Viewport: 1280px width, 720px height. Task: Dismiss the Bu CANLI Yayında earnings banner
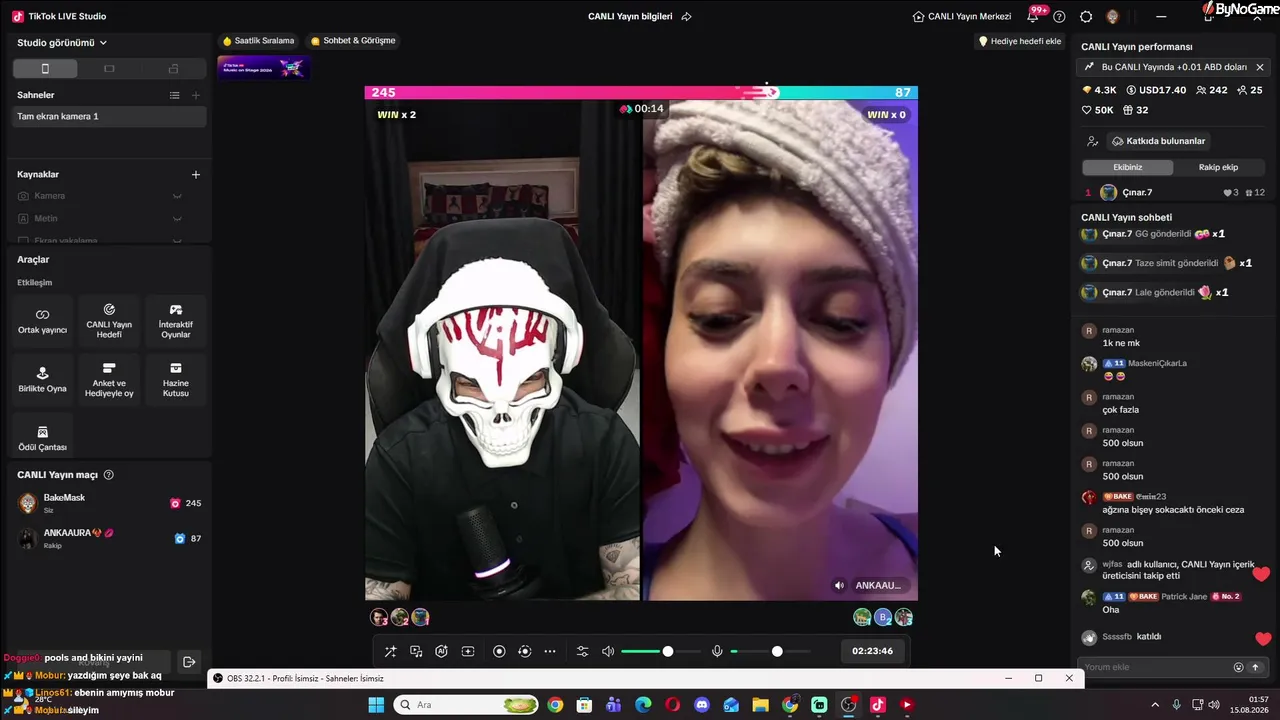[1260, 67]
